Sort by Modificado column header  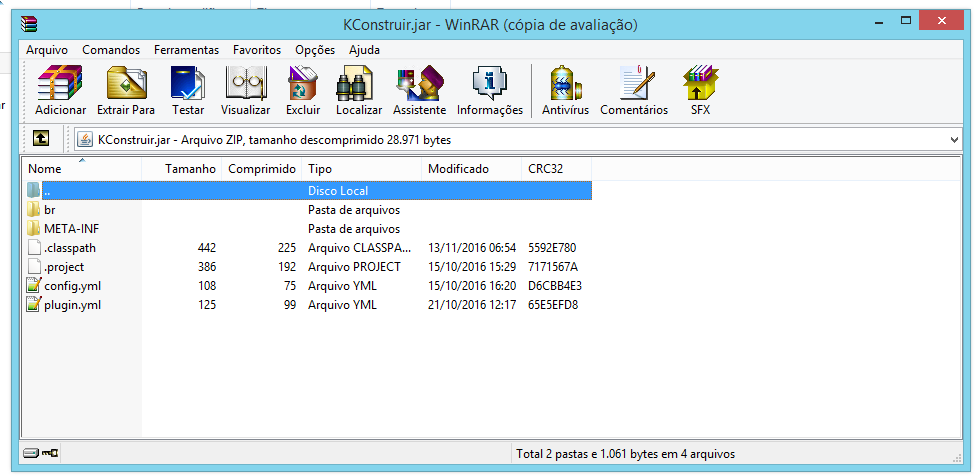[471, 169]
